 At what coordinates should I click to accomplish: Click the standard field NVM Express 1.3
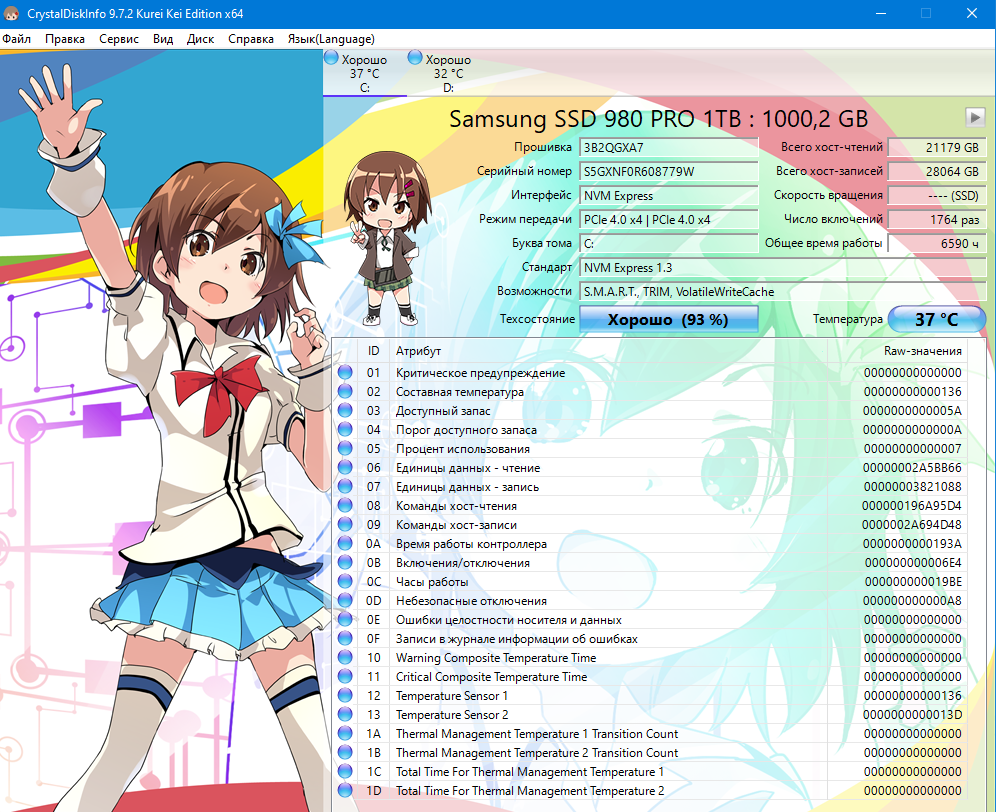coord(783,267)
